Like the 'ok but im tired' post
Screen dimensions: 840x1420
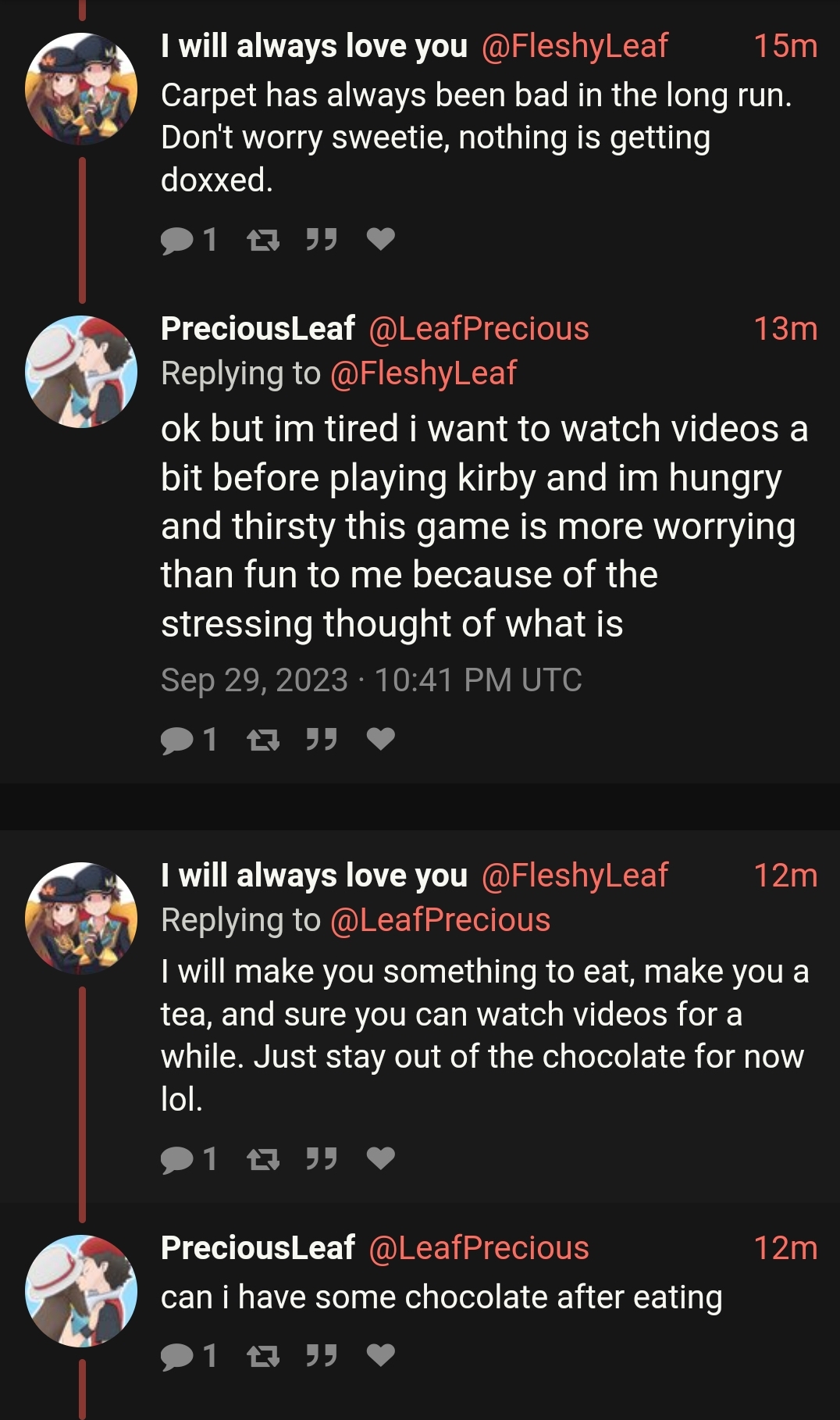tap(380, 739)
